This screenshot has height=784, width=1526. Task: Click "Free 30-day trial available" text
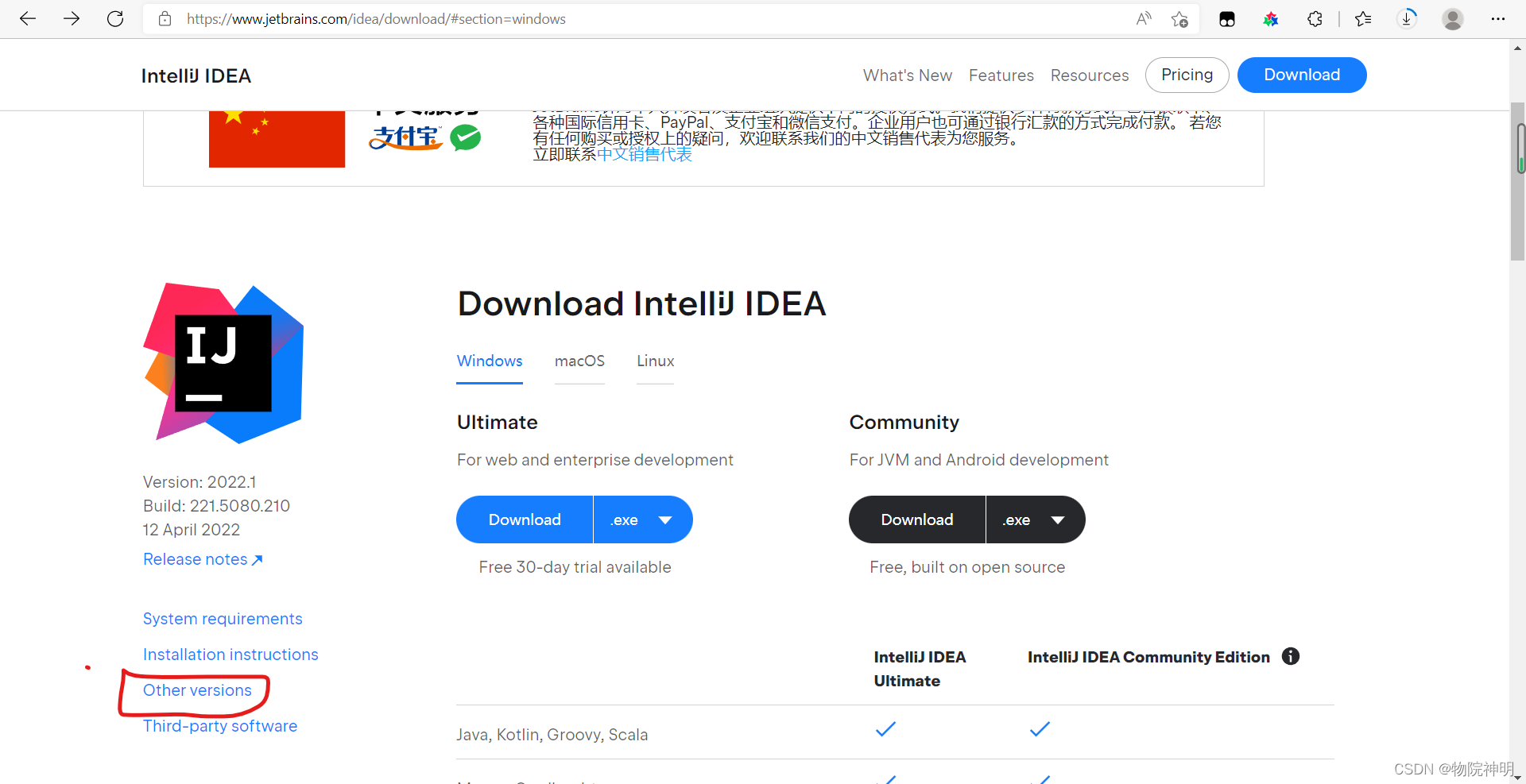[575, 567]
